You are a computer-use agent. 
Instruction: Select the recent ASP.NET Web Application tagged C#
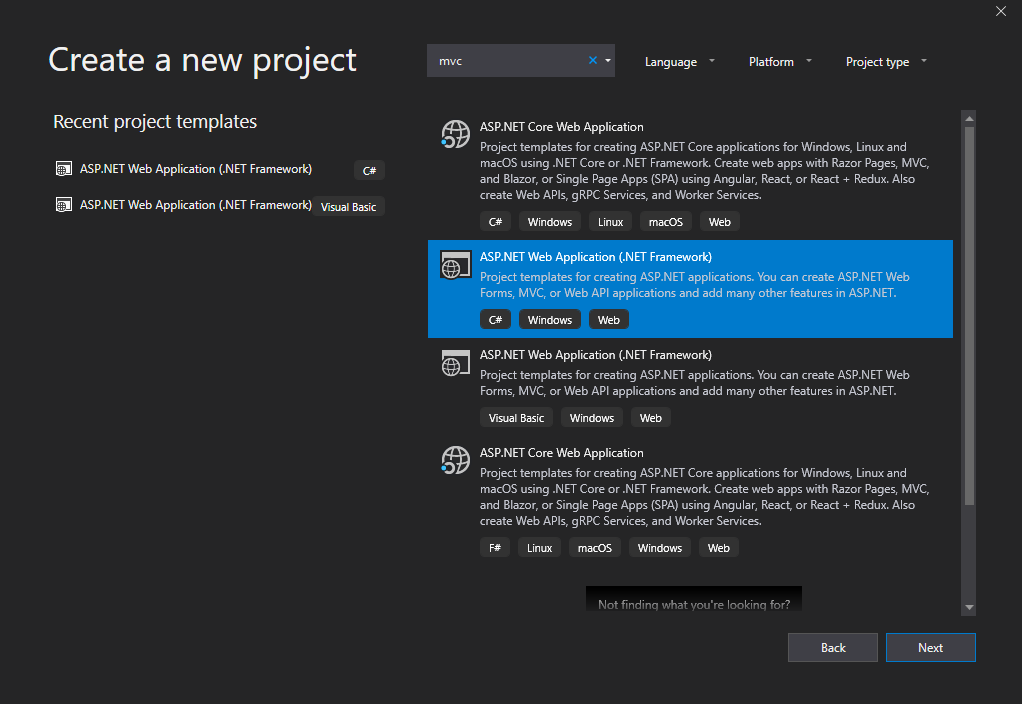coord(220,169)
